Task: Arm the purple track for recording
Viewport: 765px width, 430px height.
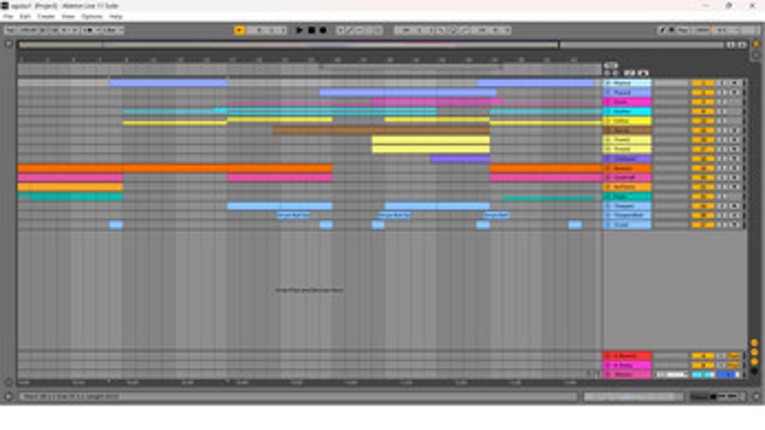Action: (x=735, y=159)
